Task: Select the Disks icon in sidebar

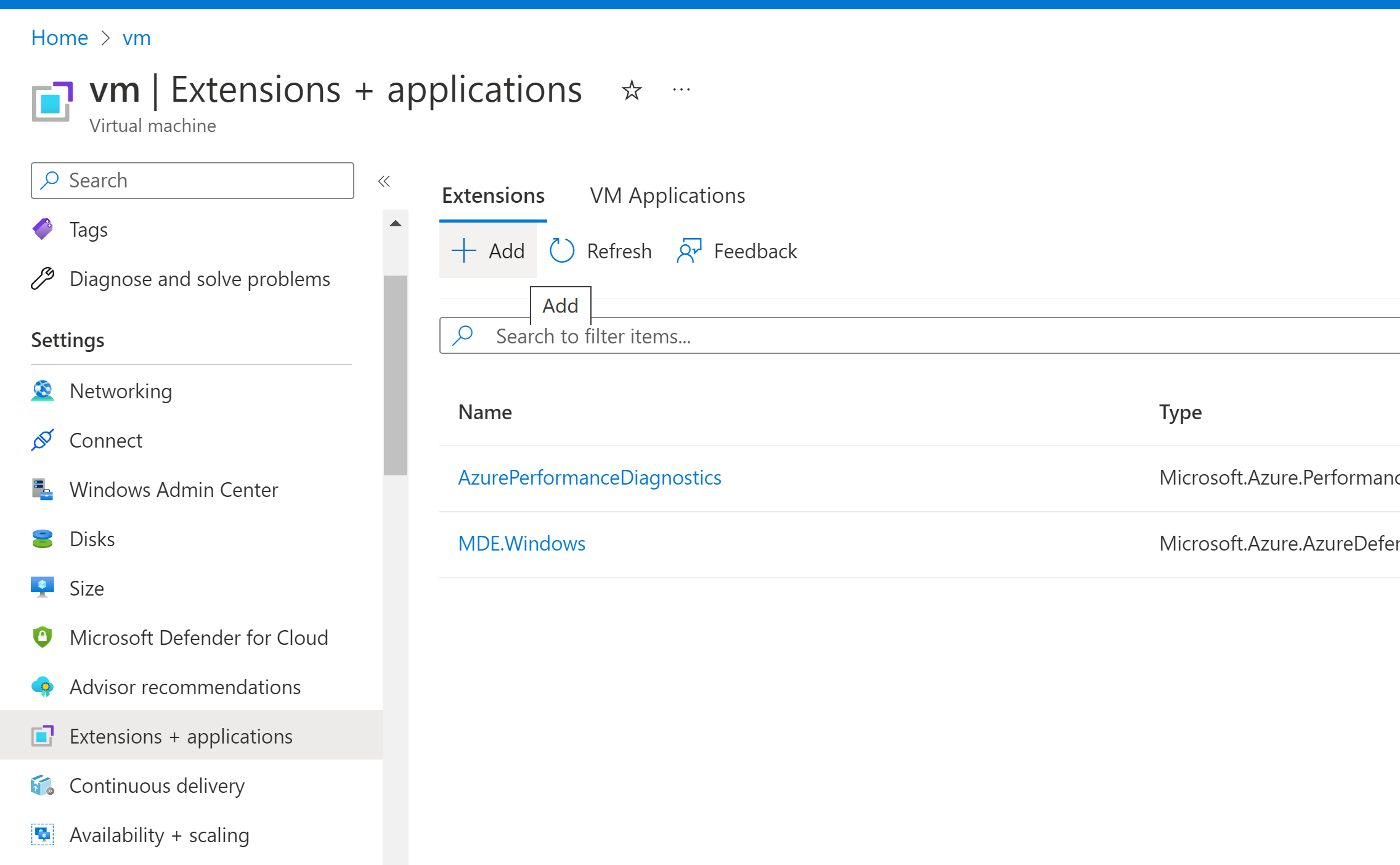Action: coord(42,538)
